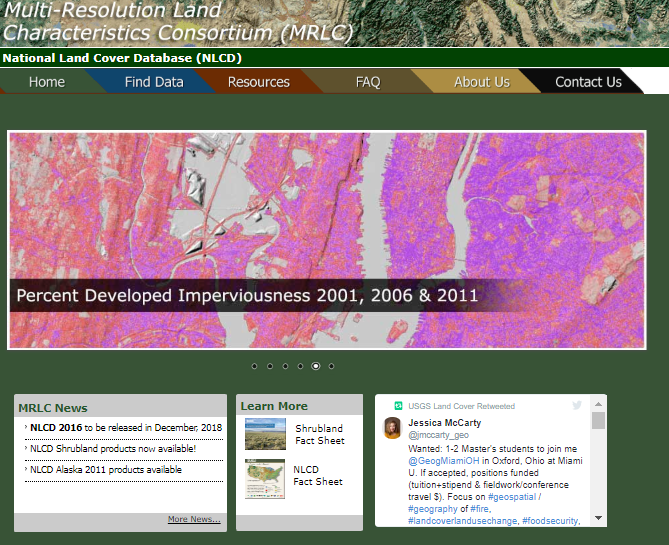This screenshot has height=545, width=669.
Task: Open Jessica McCarty's name link
Action: tap(445, 423)
